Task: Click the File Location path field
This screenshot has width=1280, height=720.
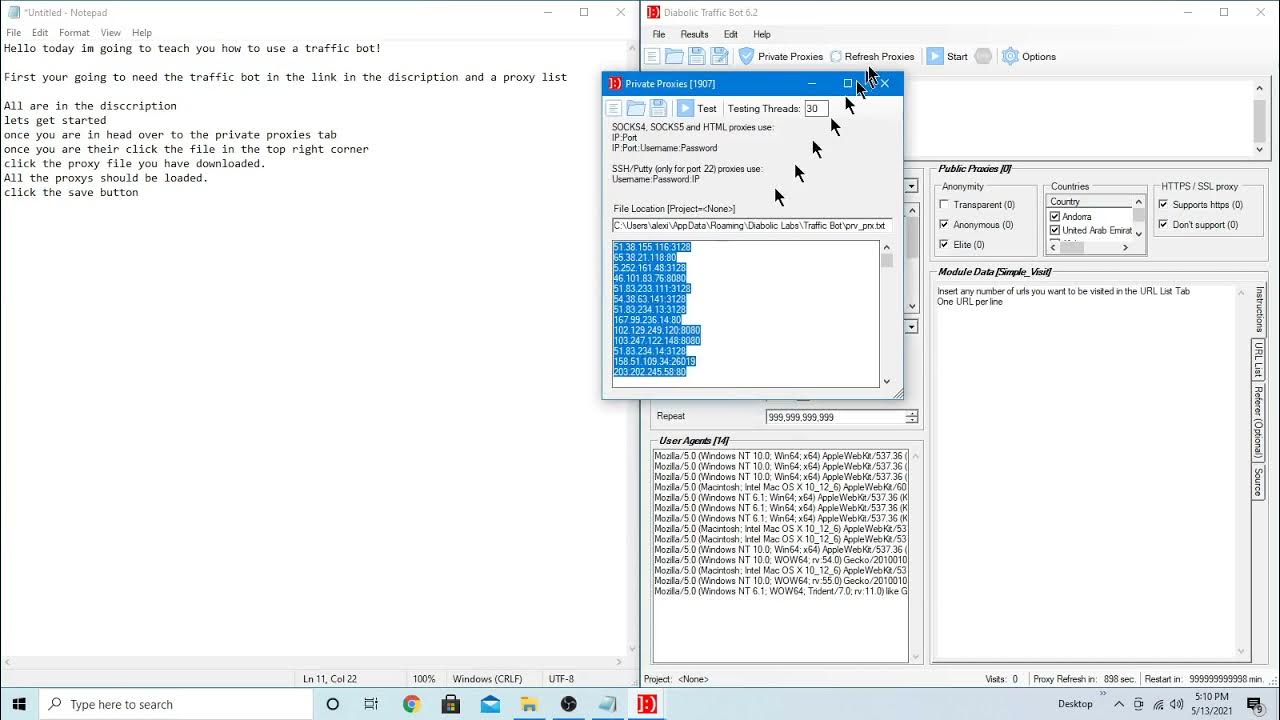Action: [750, 226]
